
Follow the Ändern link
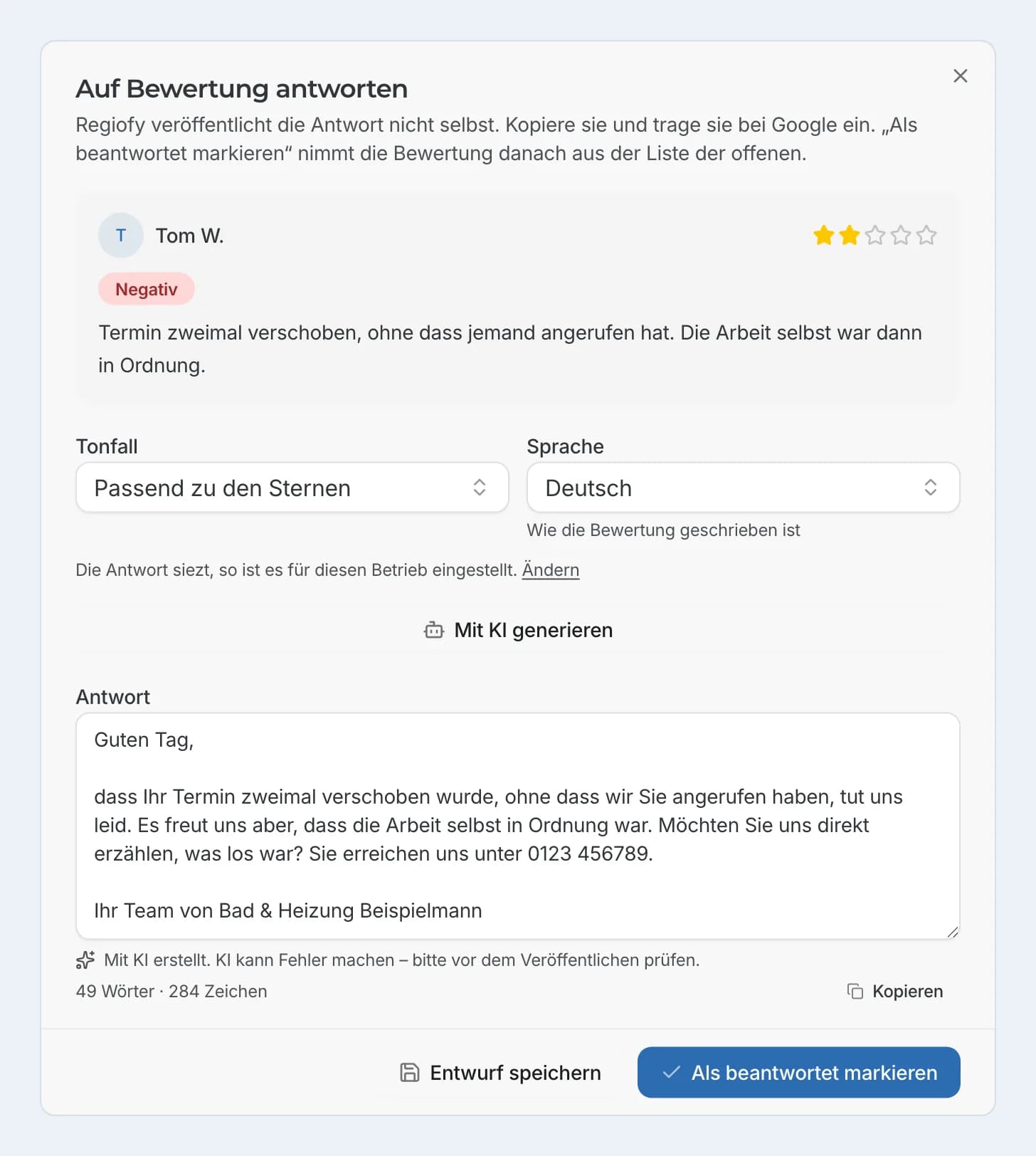(x=551, y=570)
